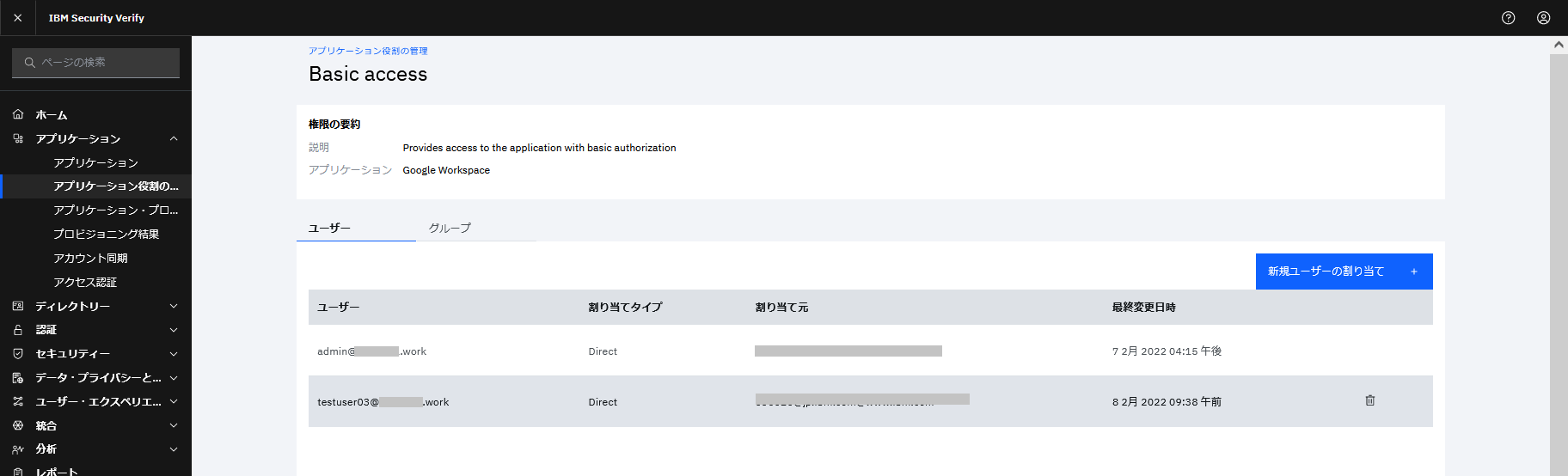
Task: Click date 8 2月 2022 09:38 午前
Action: (1167, 402)
